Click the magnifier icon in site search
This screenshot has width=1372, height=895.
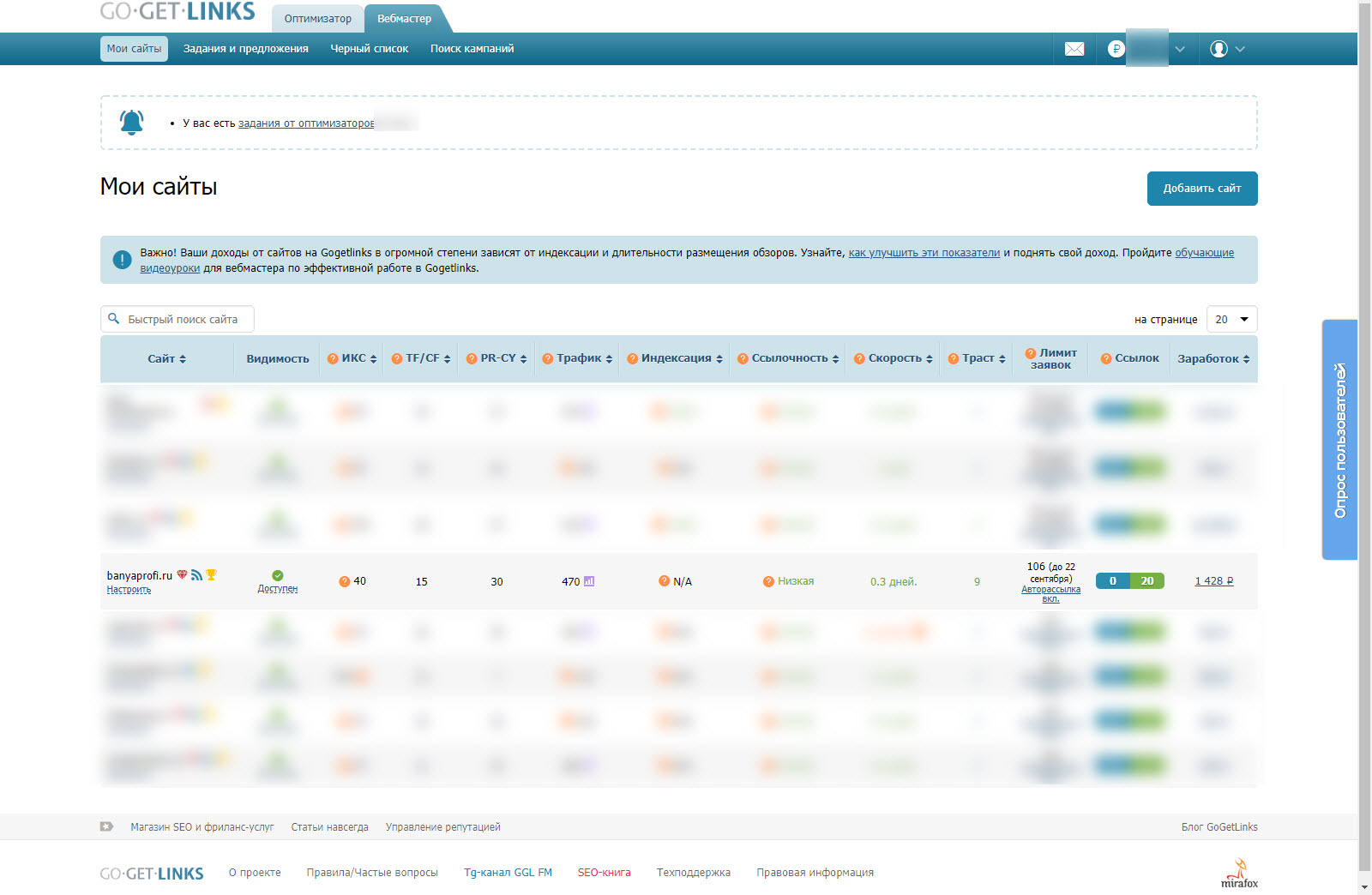click(x=113, y=318)
